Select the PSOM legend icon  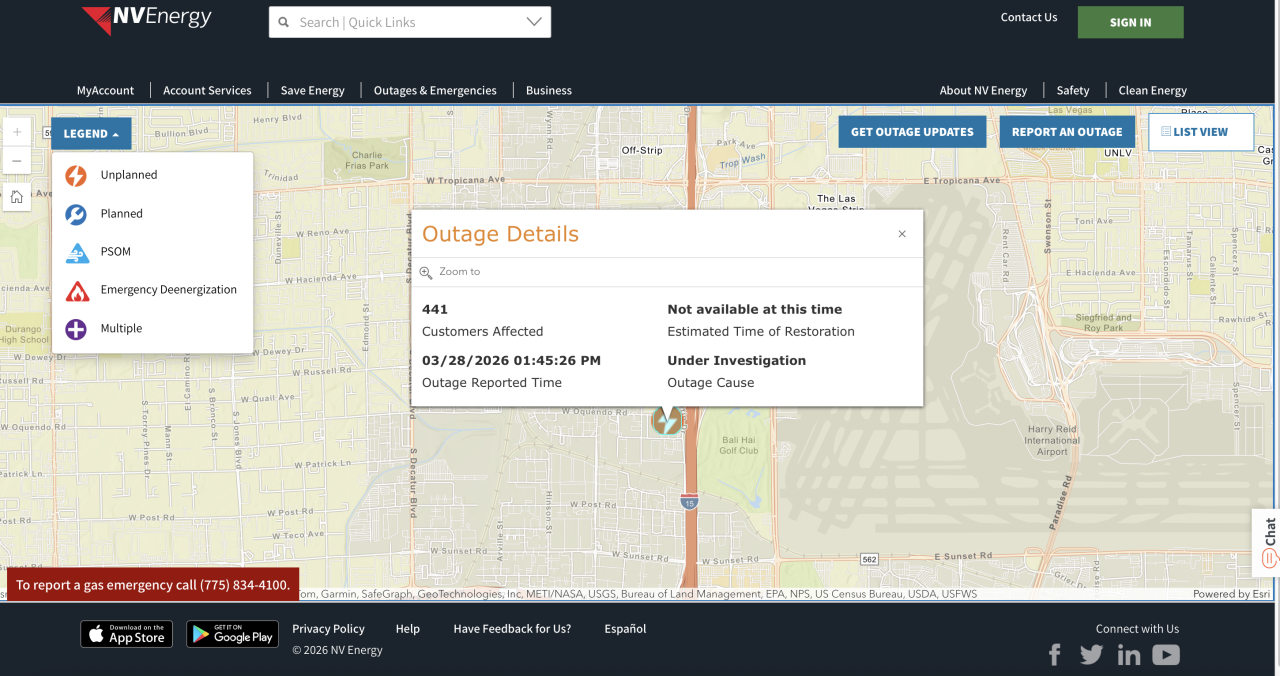point(76,251)
